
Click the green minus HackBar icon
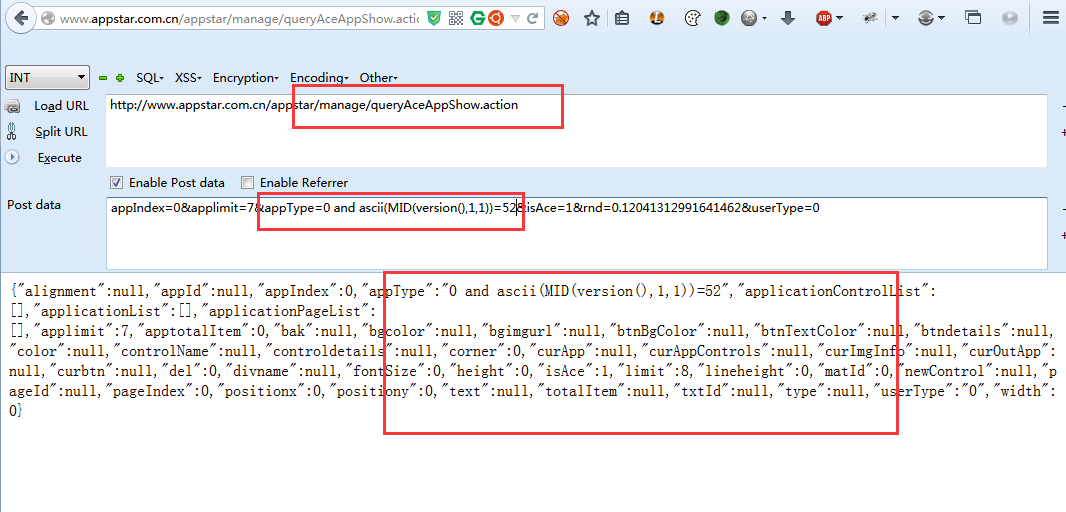(103, 78)
